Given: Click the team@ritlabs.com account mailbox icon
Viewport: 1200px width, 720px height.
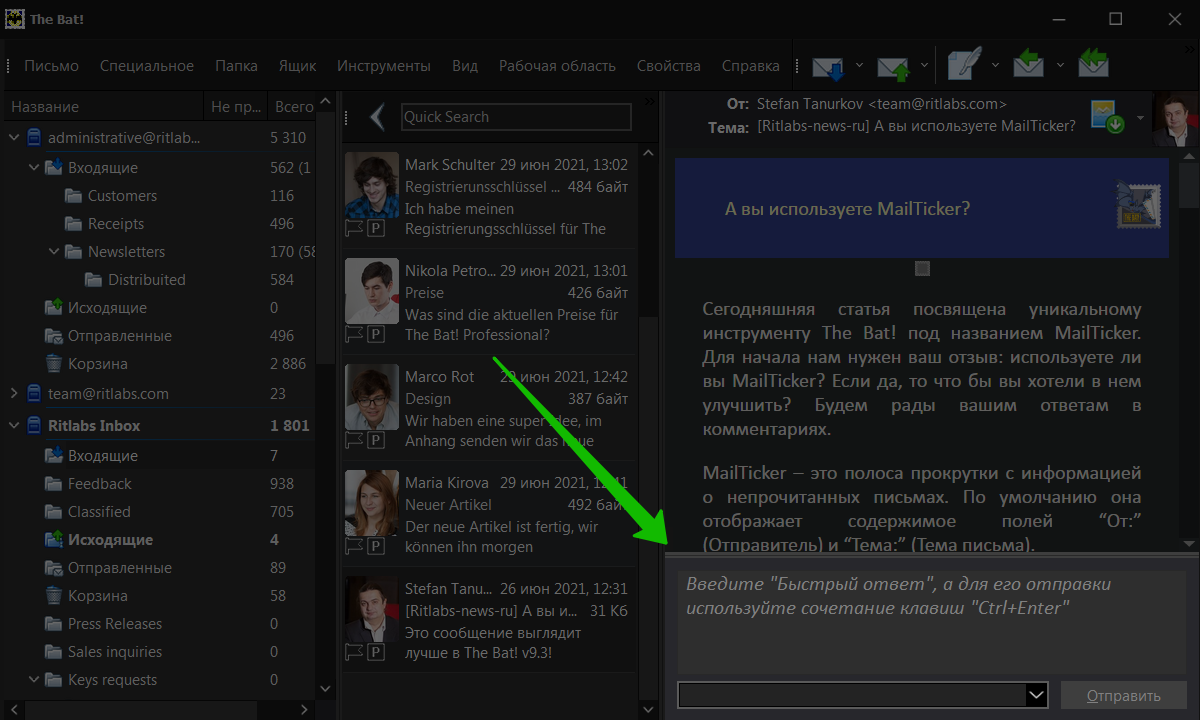Looking at the screenshot, I should pyautogui.click(x=33, y=394).
